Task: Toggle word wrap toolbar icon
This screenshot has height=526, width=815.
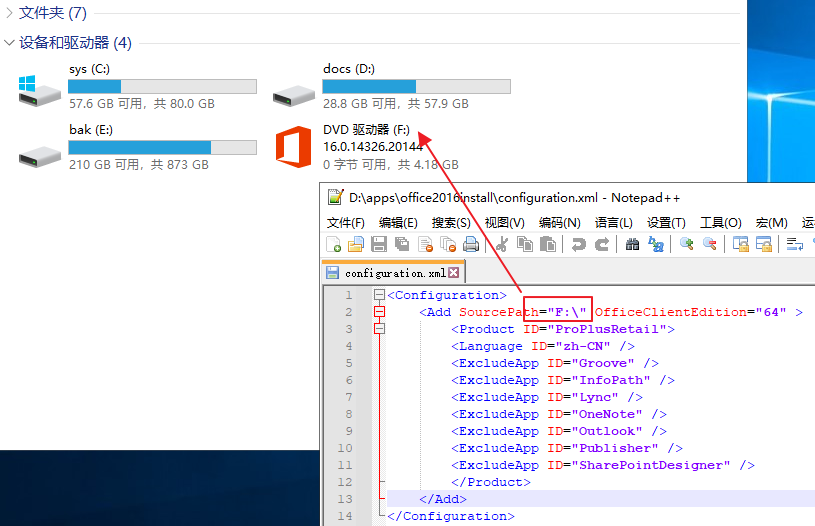Action: 794,244
